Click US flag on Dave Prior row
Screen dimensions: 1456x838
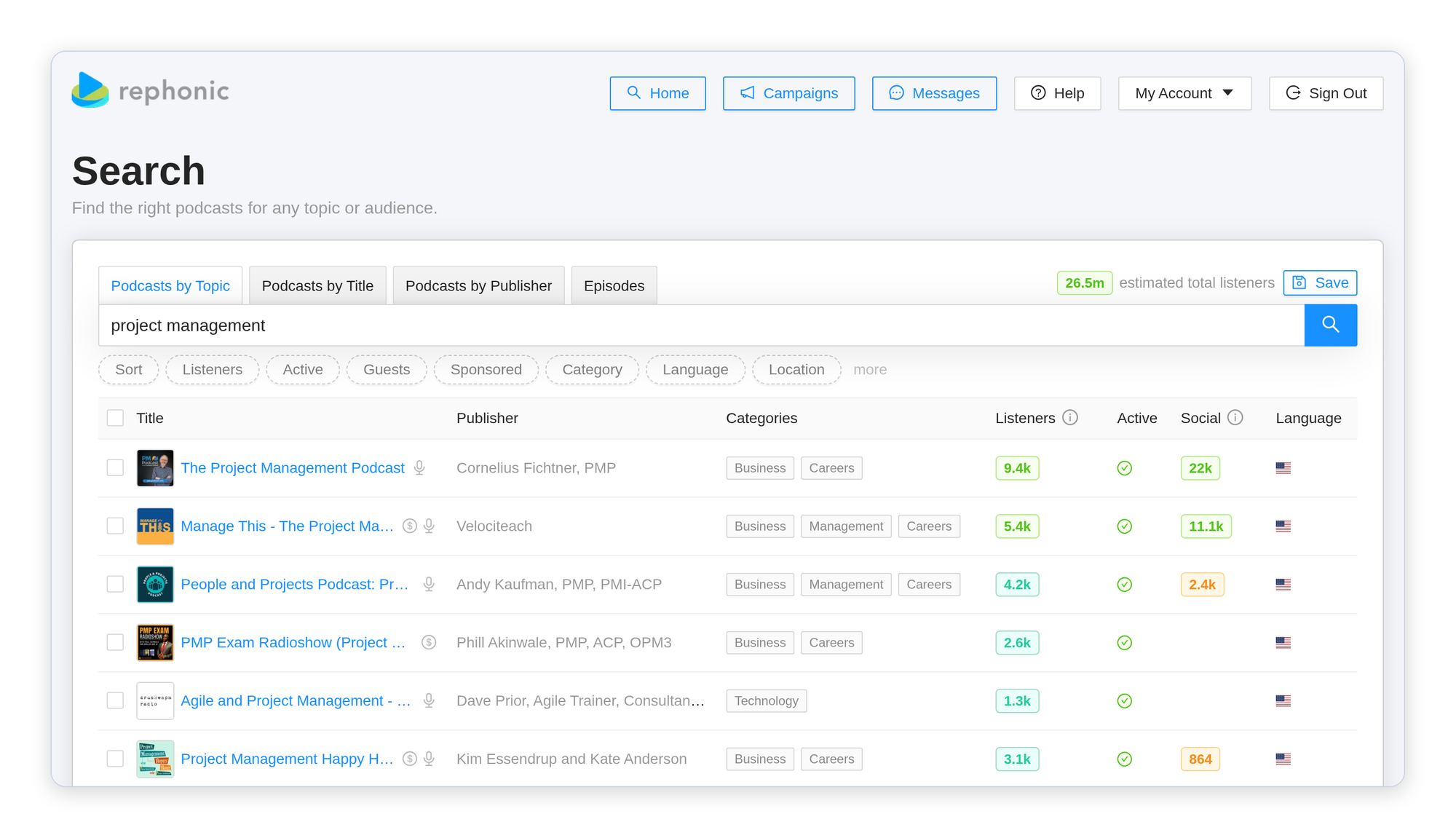(x=1283, y=701)
